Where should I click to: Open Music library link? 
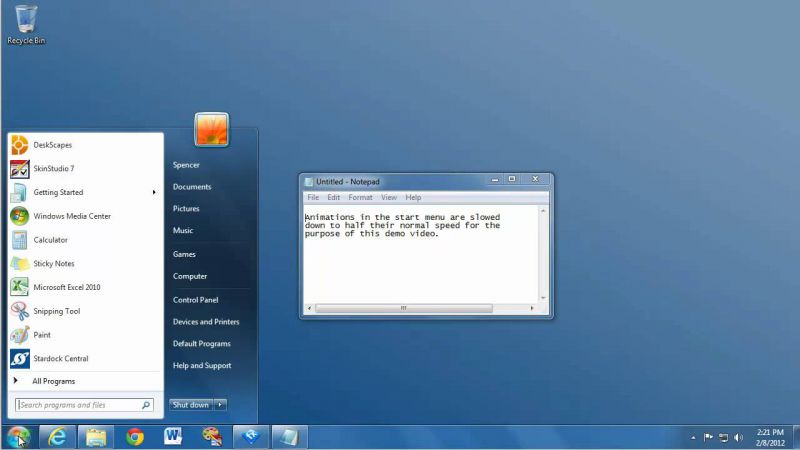[x=183, y=231]
